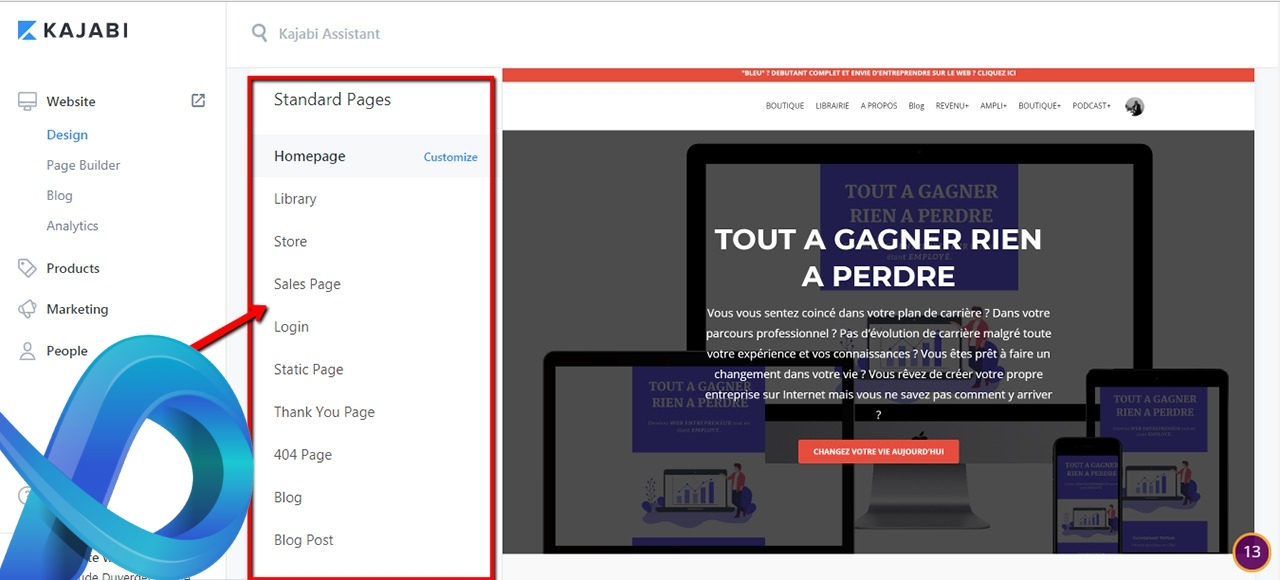The image size is (1280, 580).
Task: Click the TOUT A GAGNER RIEN A PERDRE headline
Action: pos(878,257)
